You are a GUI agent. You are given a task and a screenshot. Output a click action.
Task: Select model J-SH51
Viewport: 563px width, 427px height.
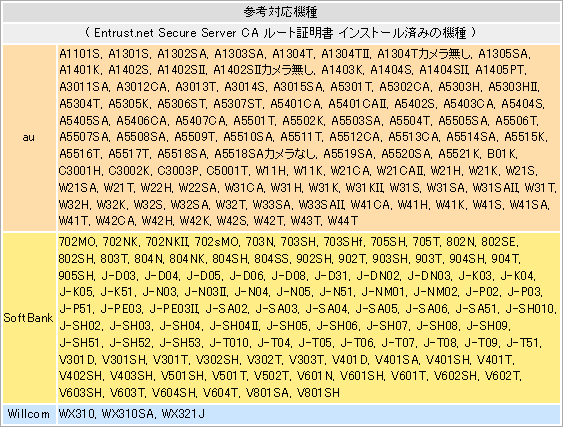pyautogui.click(x=80, y=343)
